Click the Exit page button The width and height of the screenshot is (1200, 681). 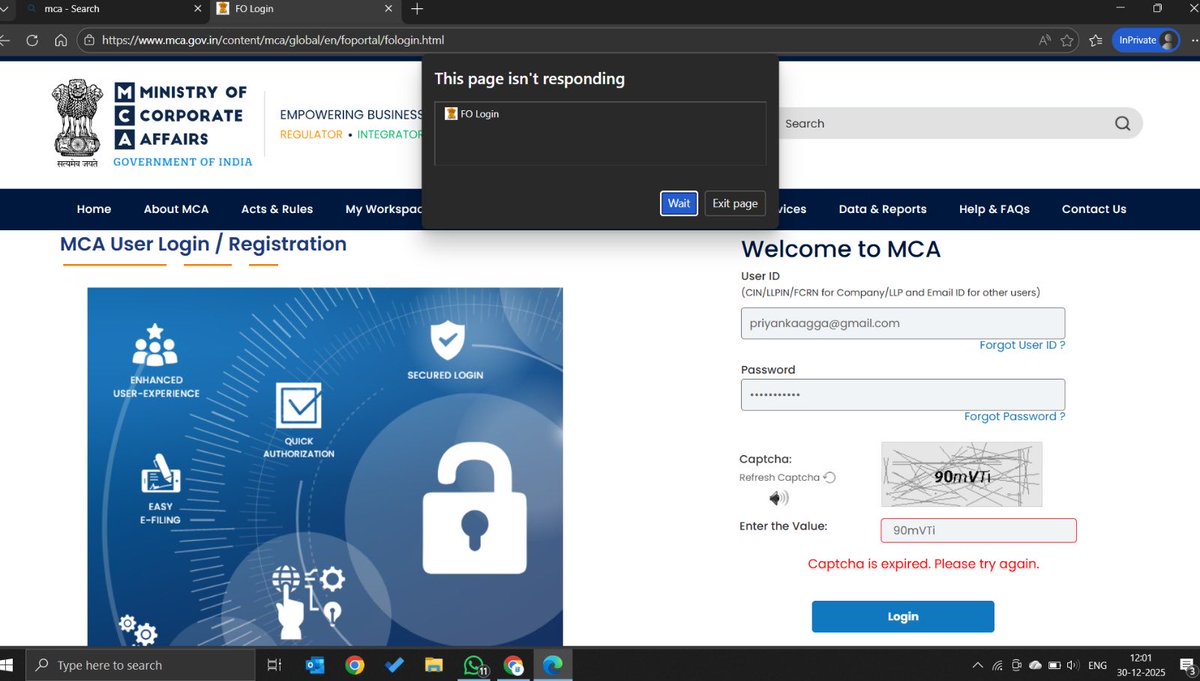(x=735, y=203)
